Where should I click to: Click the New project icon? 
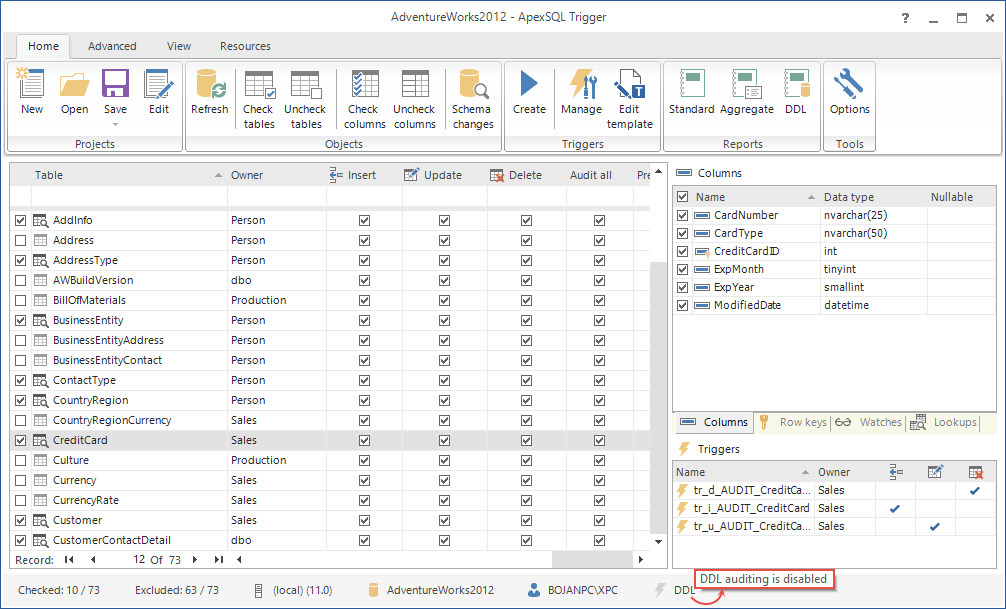tap(31, 84)
